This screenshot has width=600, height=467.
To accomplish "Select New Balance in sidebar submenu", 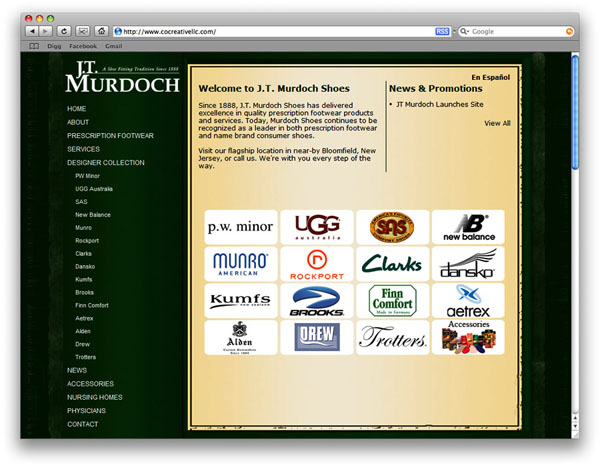I will click(93, 215).
